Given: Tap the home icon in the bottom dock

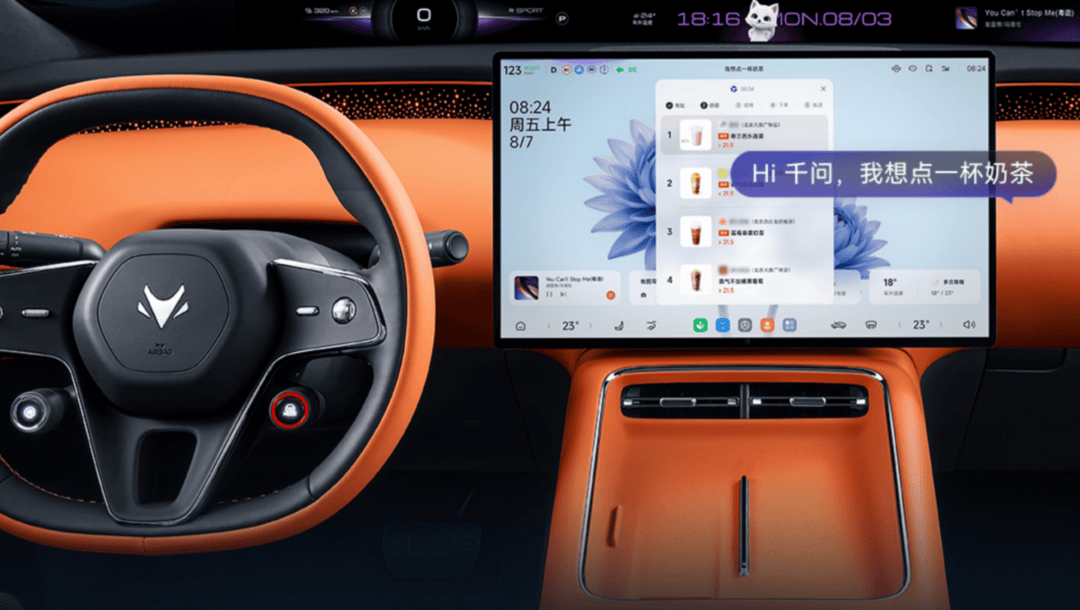Looking at the screenshot, I should tap(521, 326).
